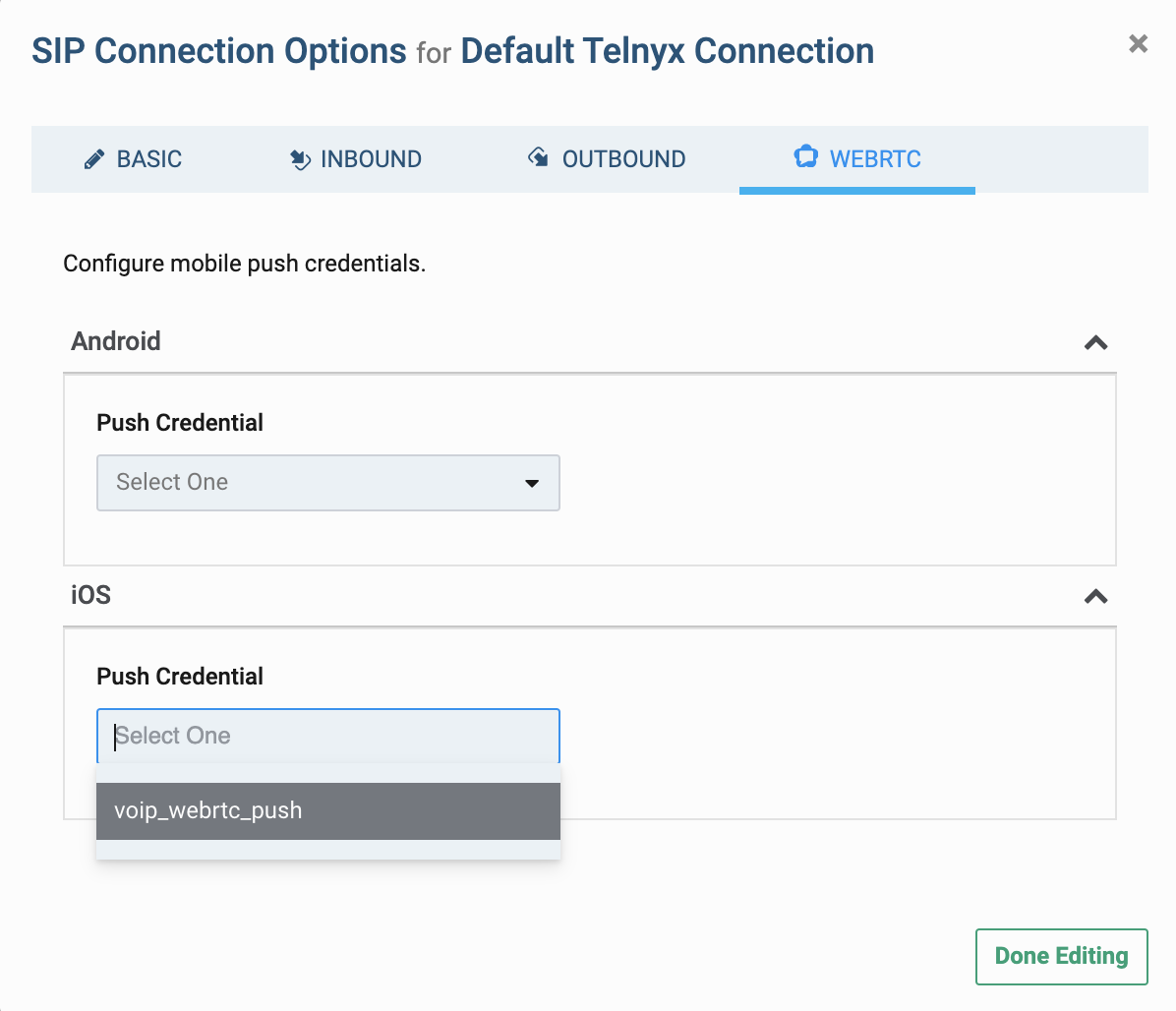The width and height of the screenshot is (1176, 1011).
Task: Click the Done Editing button
Action: click(x=1061, y=955)
